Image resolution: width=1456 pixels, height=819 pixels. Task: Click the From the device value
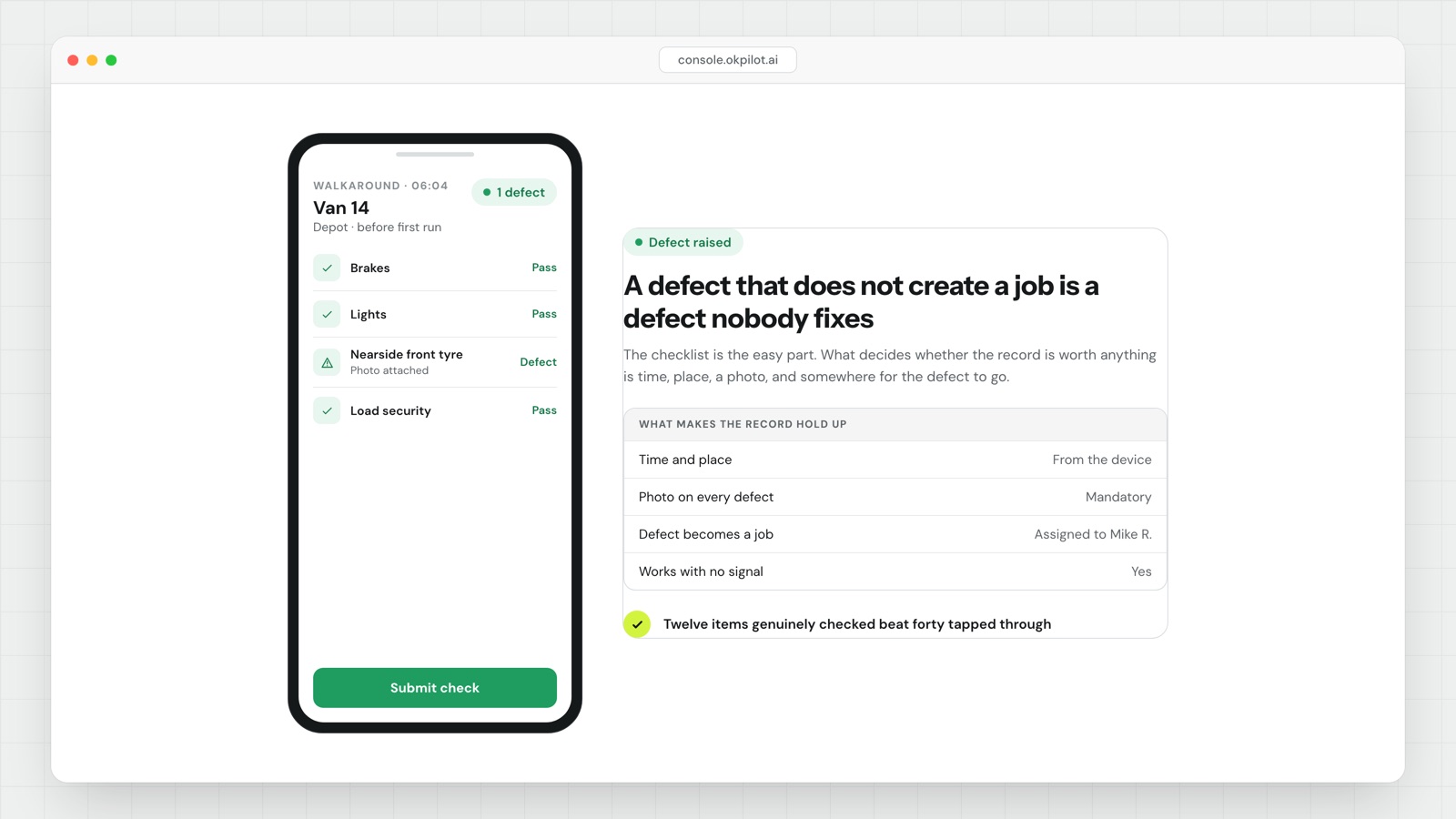click(x=1102, y=460)
